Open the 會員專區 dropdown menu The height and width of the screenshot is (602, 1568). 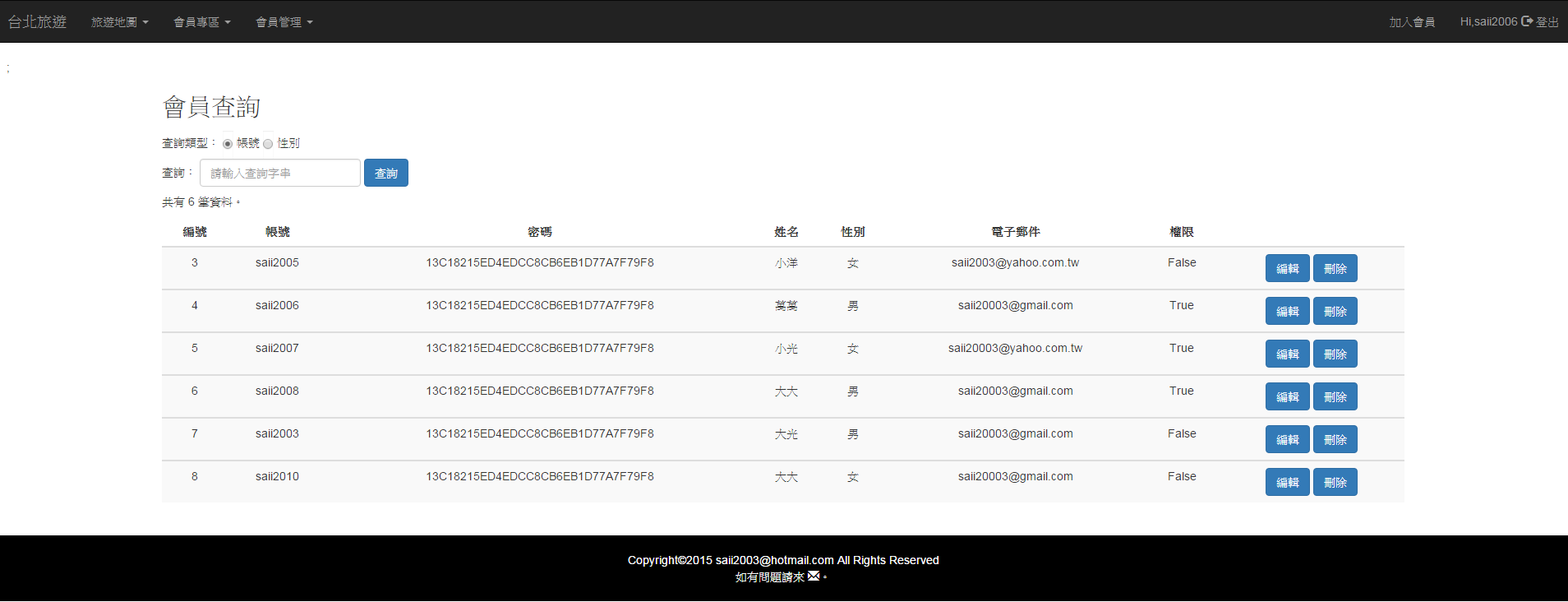coord(202,22)
